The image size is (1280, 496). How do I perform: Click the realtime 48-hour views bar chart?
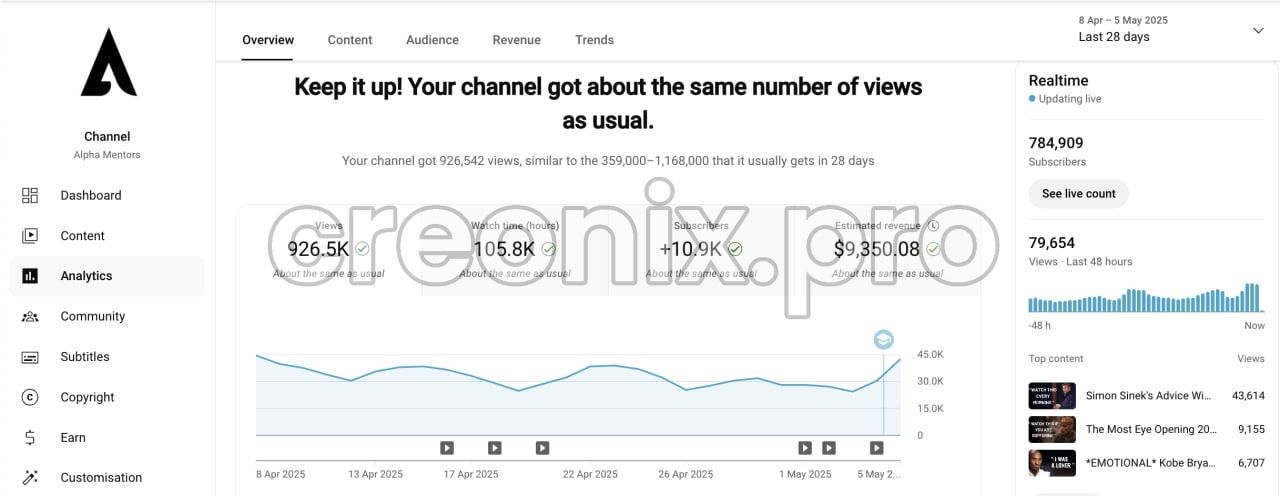point(1146,298)
